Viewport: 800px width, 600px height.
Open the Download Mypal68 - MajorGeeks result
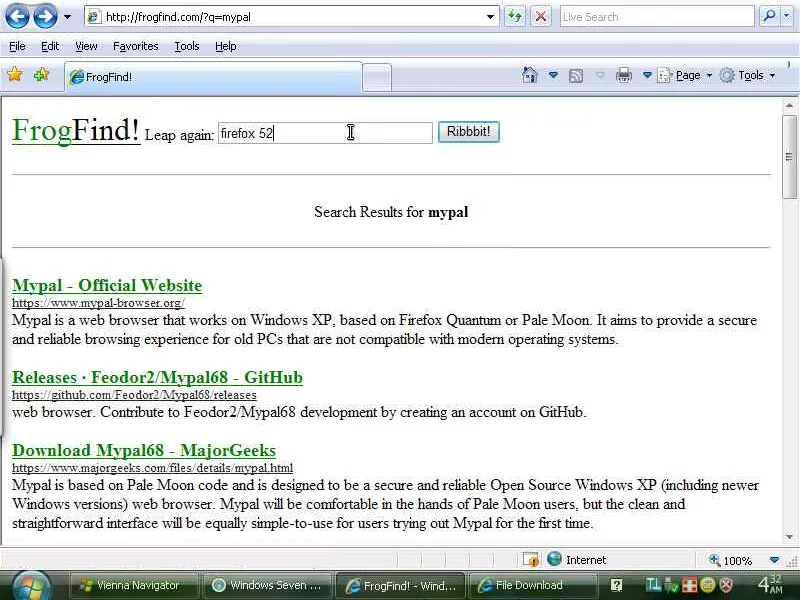[144, 450]
